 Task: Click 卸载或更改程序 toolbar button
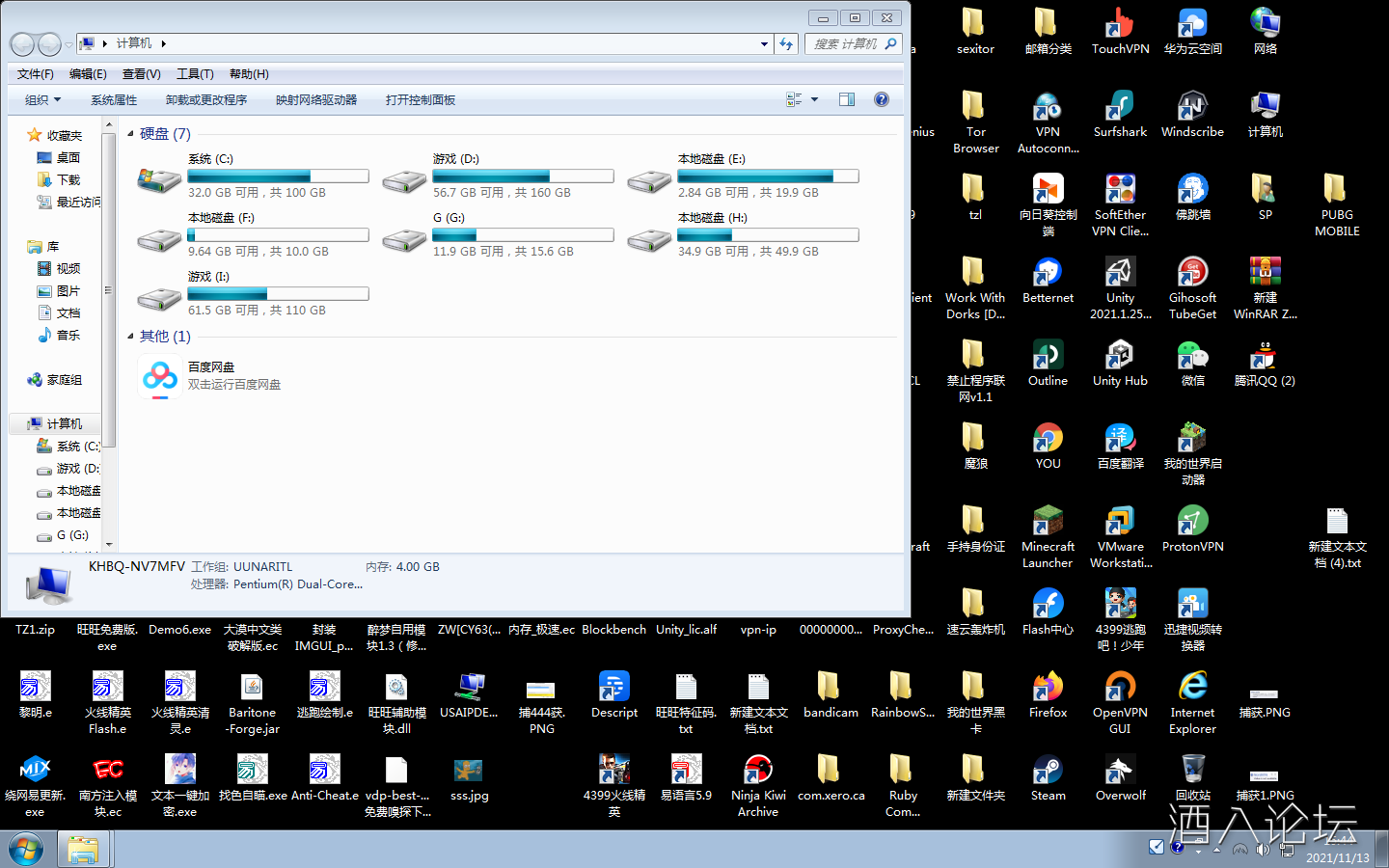(x=206, y=100)
